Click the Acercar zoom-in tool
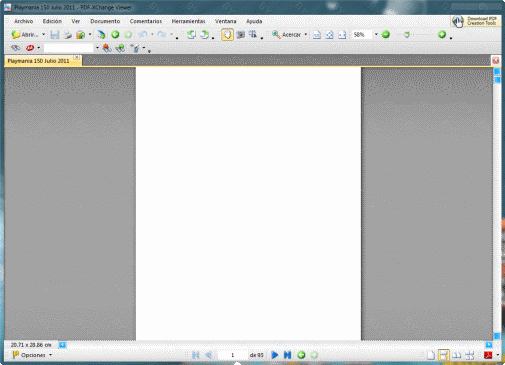 287,34
